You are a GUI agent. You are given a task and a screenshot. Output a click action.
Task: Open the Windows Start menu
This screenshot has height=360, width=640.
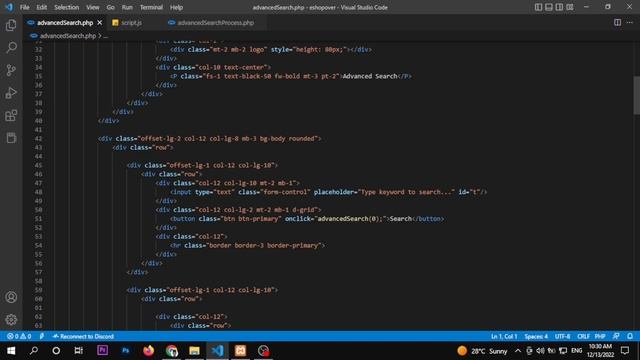(x=11, y=351)
